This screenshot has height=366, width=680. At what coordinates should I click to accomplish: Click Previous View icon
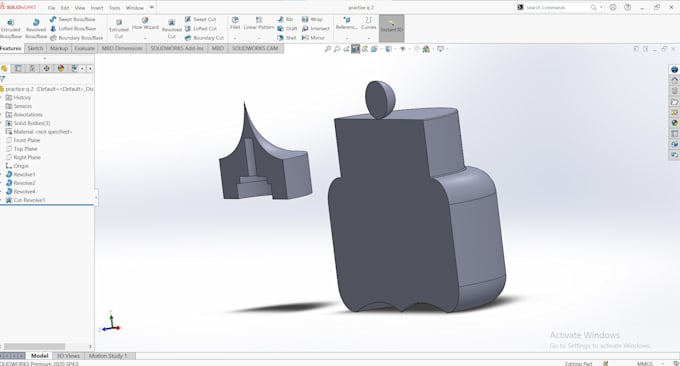pyautogui.click(x=346, y=49)
